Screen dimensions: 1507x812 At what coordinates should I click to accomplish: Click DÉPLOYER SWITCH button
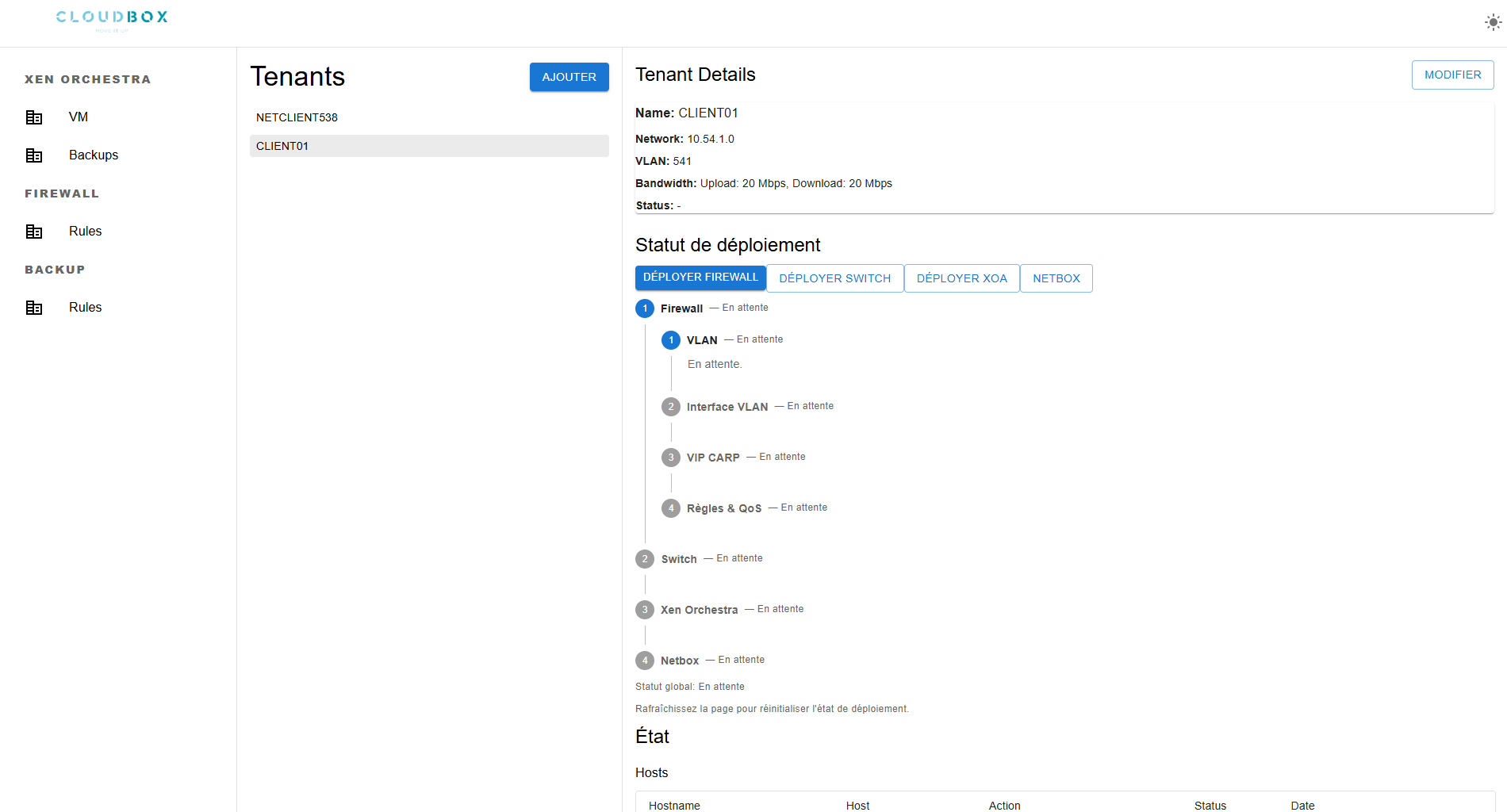tap(834, 278)
